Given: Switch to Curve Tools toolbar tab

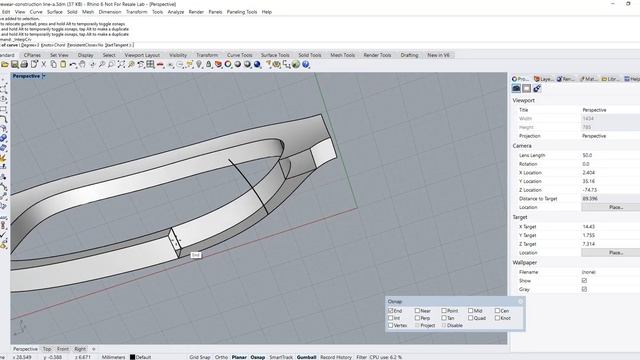Looking at the screenshot, I should pyautogui.click(x=240, y=55).
